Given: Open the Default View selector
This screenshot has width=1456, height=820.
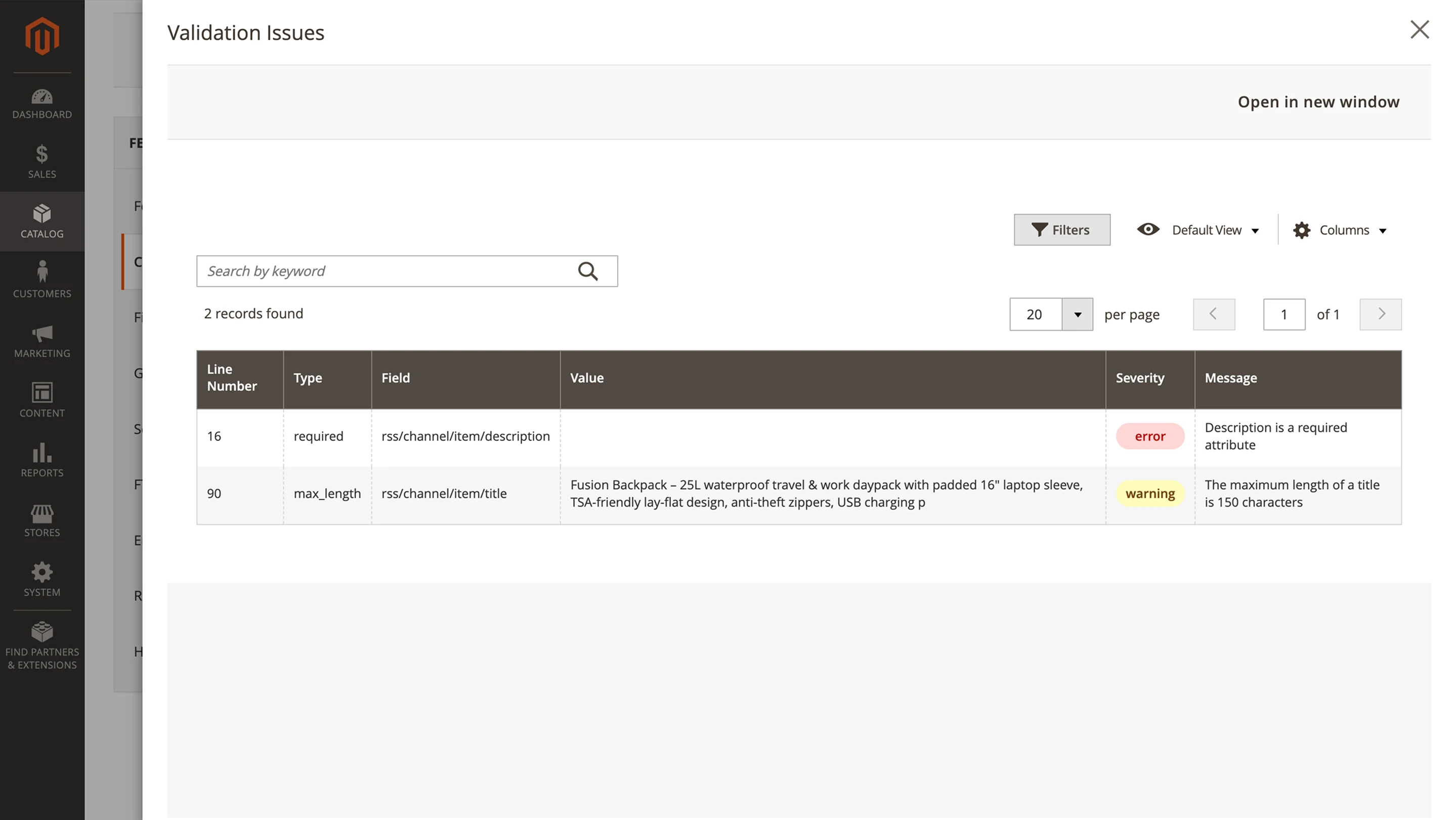Looking at the screenshot, I should click(x=1198, y=230).
